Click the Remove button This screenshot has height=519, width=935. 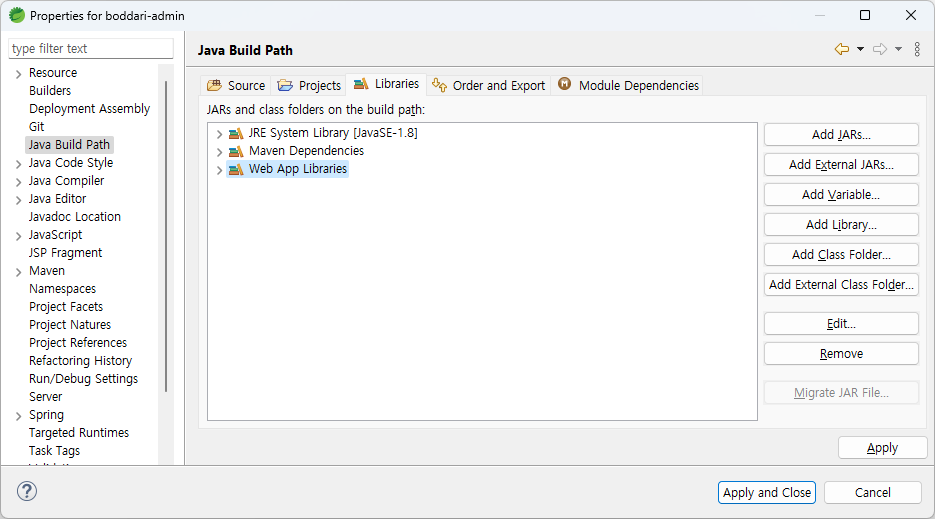[841, 354]
